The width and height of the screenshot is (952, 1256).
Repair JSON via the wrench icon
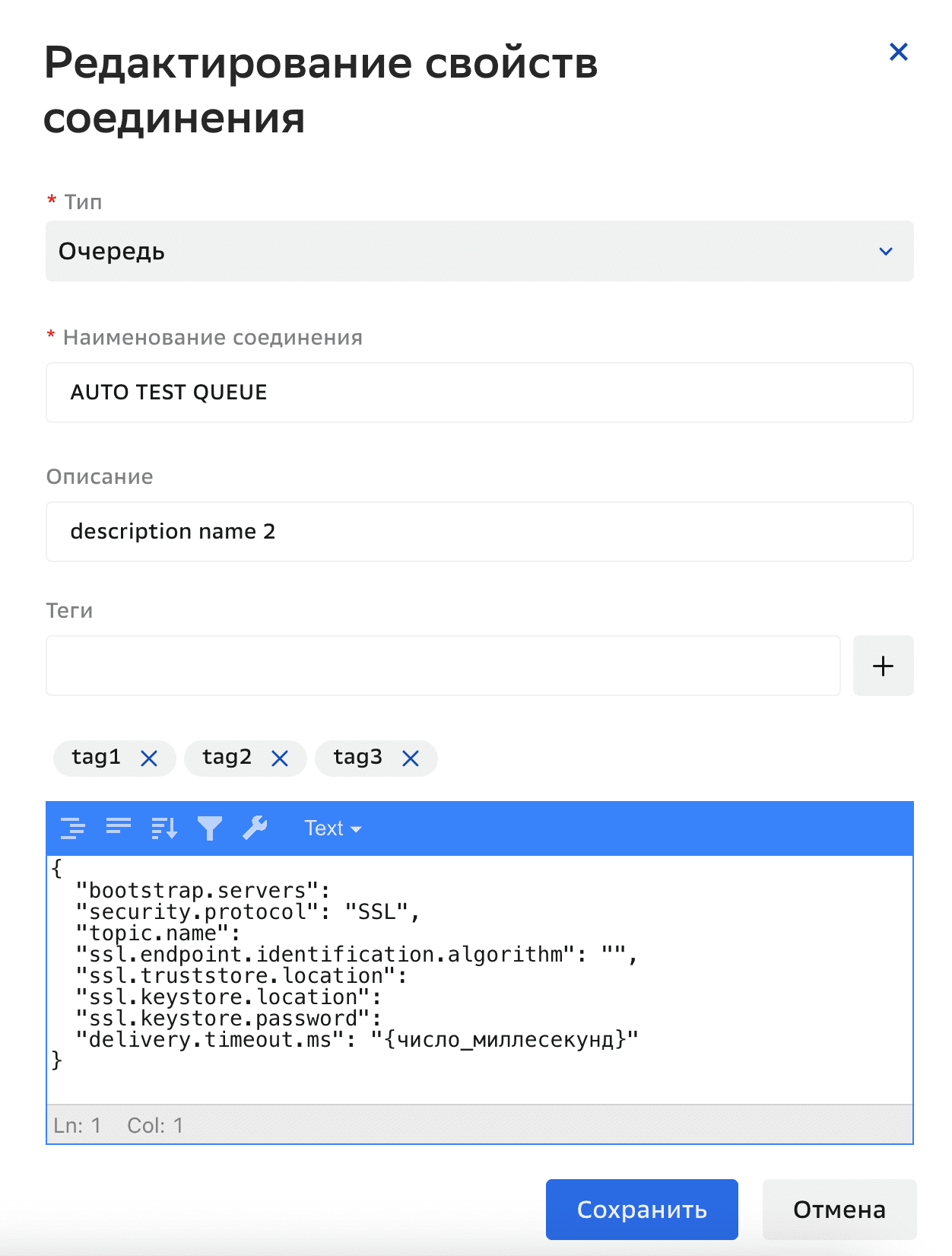(256, 828)
